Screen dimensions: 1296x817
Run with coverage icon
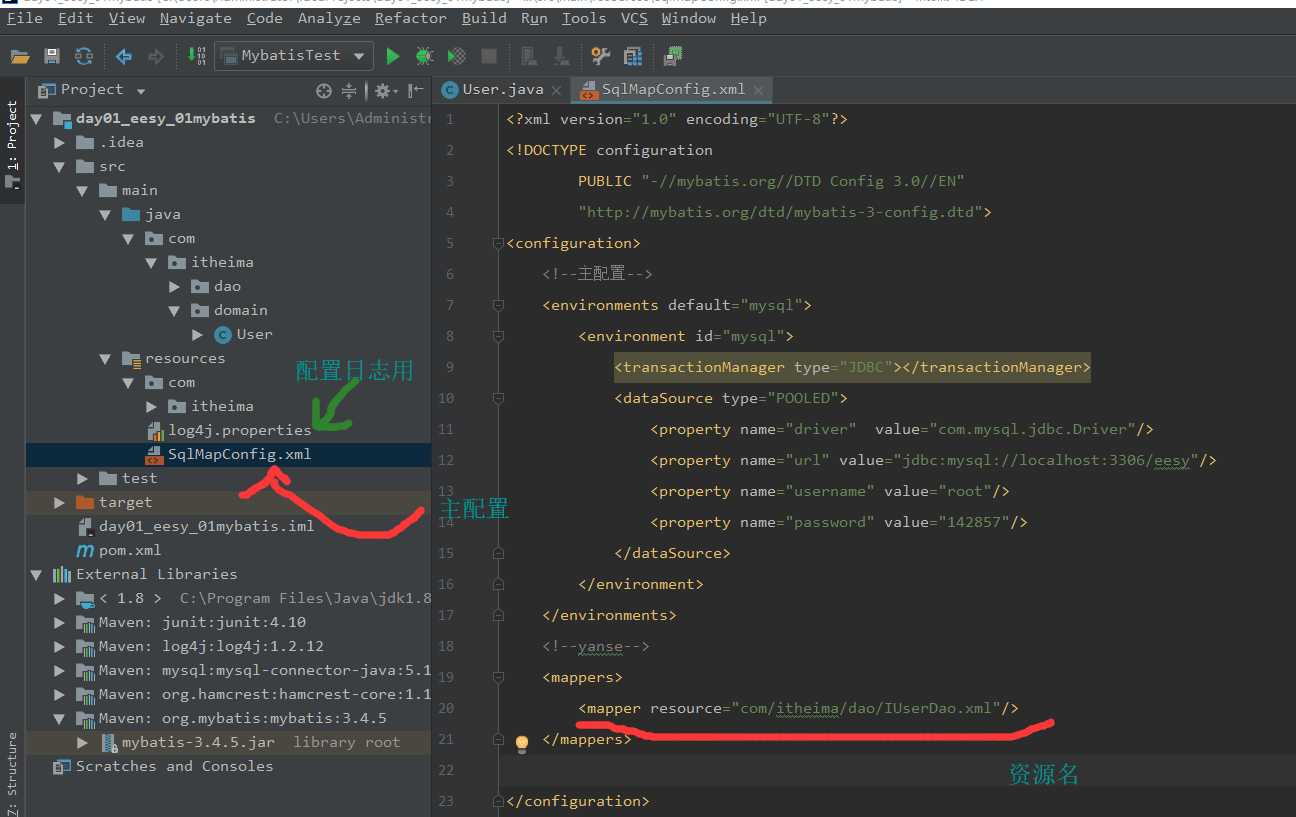[457, 56]
